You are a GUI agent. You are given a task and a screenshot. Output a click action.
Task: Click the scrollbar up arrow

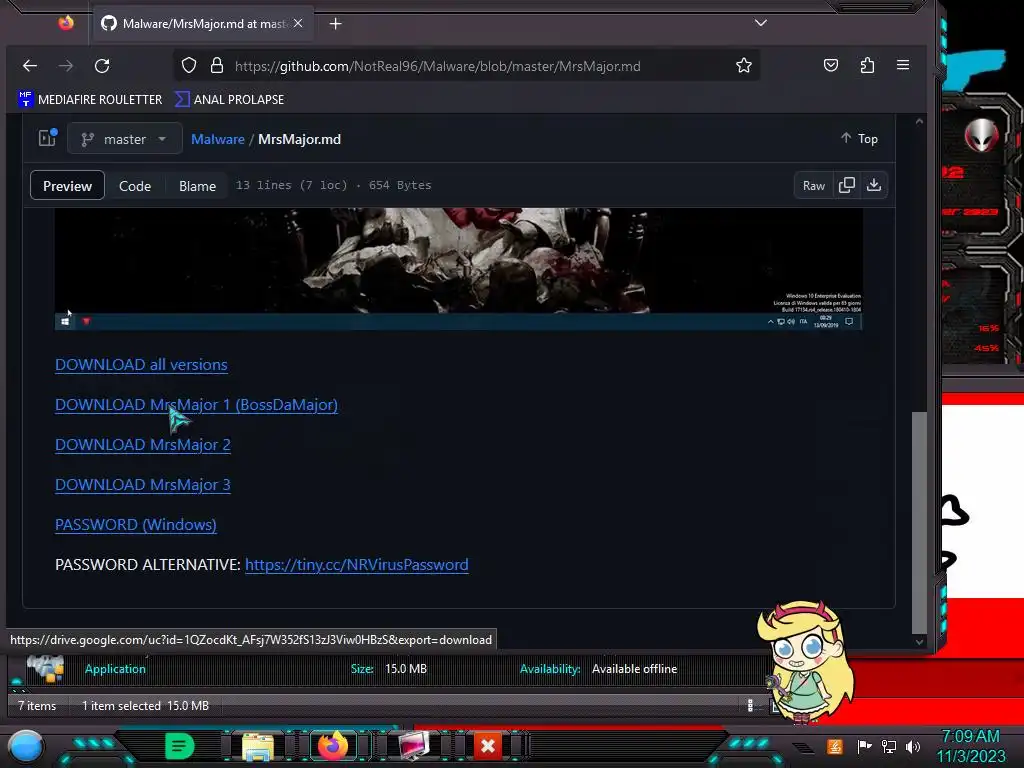pos(919,121)
